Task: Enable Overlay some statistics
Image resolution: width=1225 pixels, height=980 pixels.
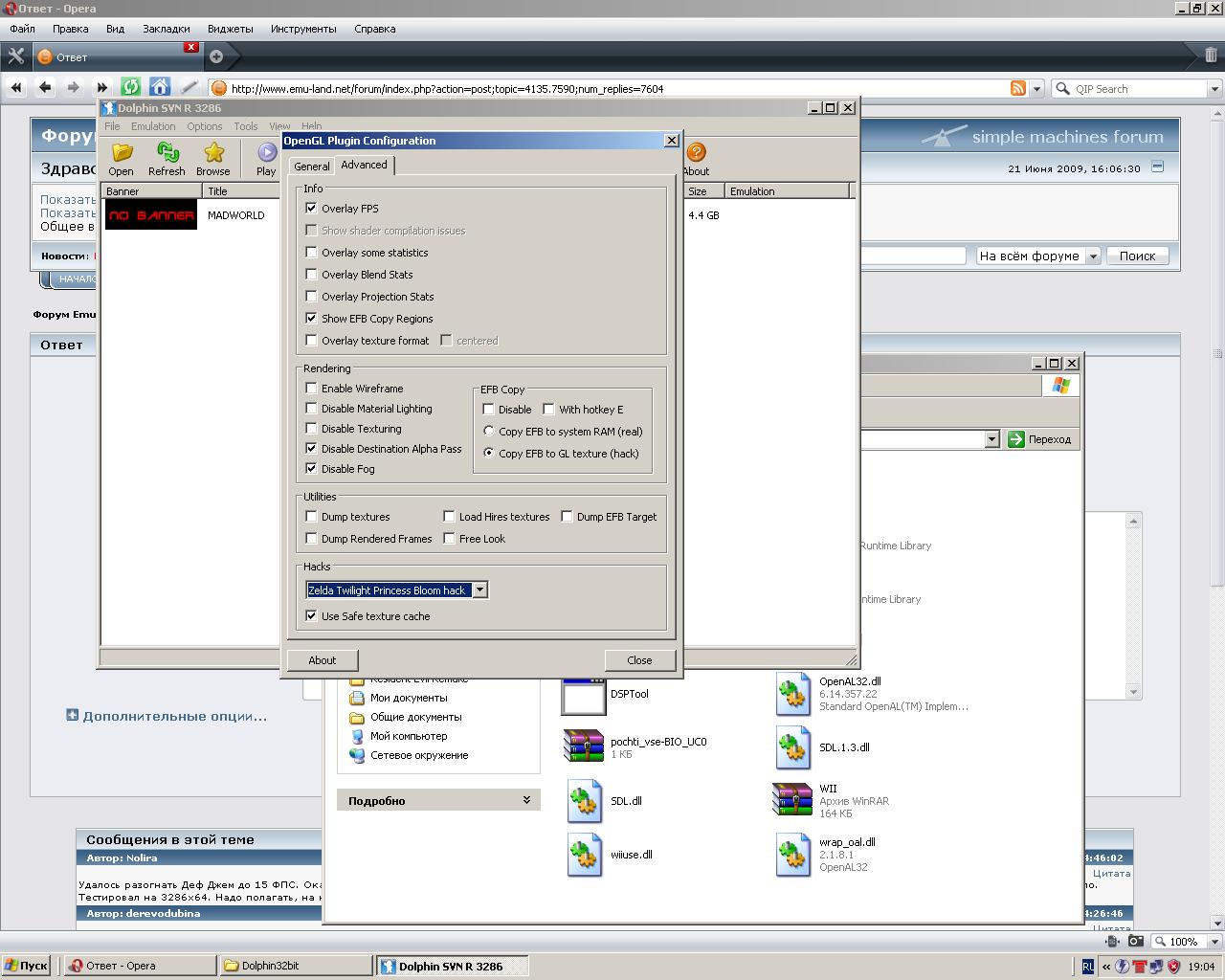Action: coord(311,253)
